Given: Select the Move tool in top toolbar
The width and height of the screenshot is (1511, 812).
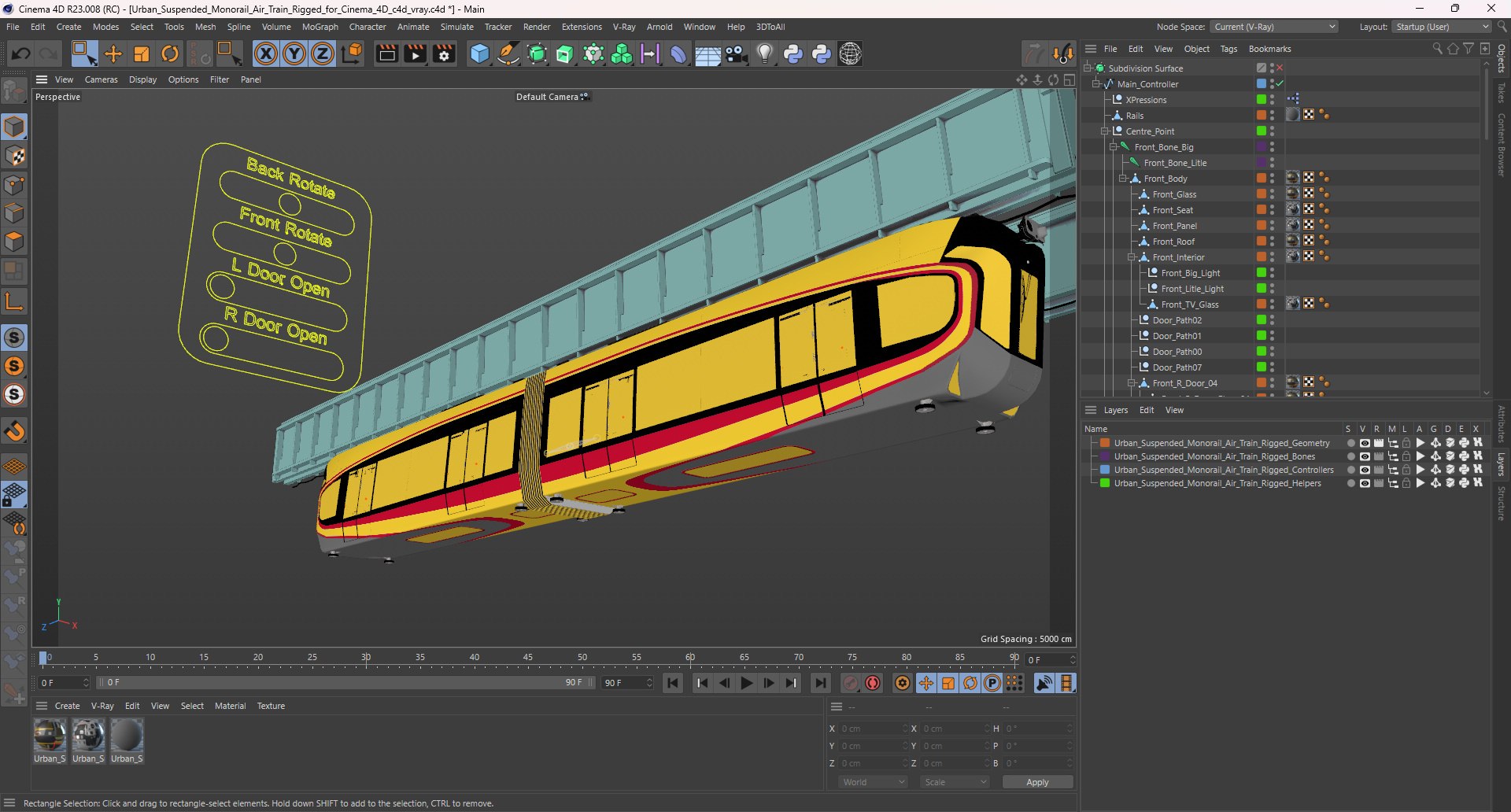Looking at the screenshot, I should [x=113, y=54].
